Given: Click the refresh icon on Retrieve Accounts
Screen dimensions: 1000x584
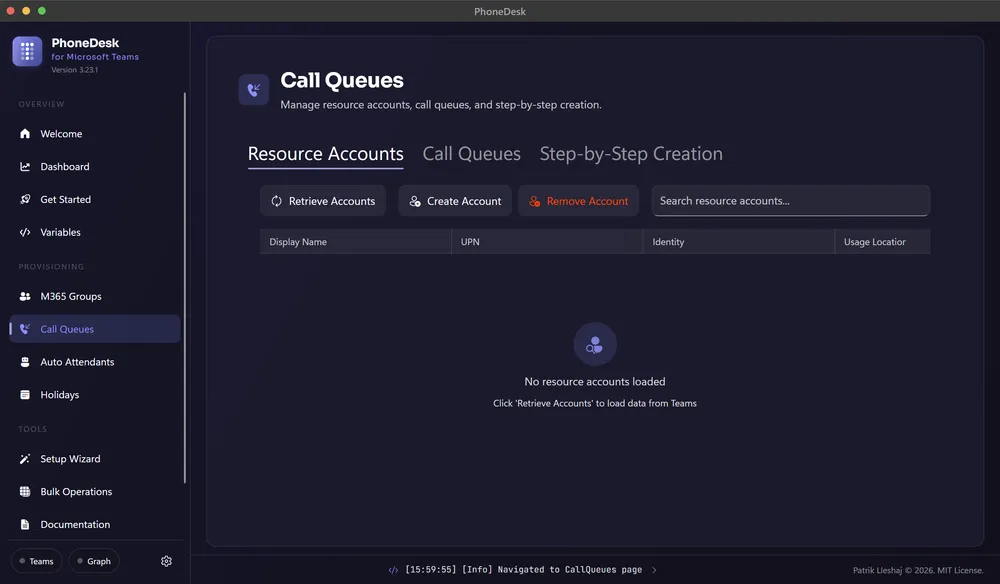Looking at the screenshot, I should coord(276,201).
